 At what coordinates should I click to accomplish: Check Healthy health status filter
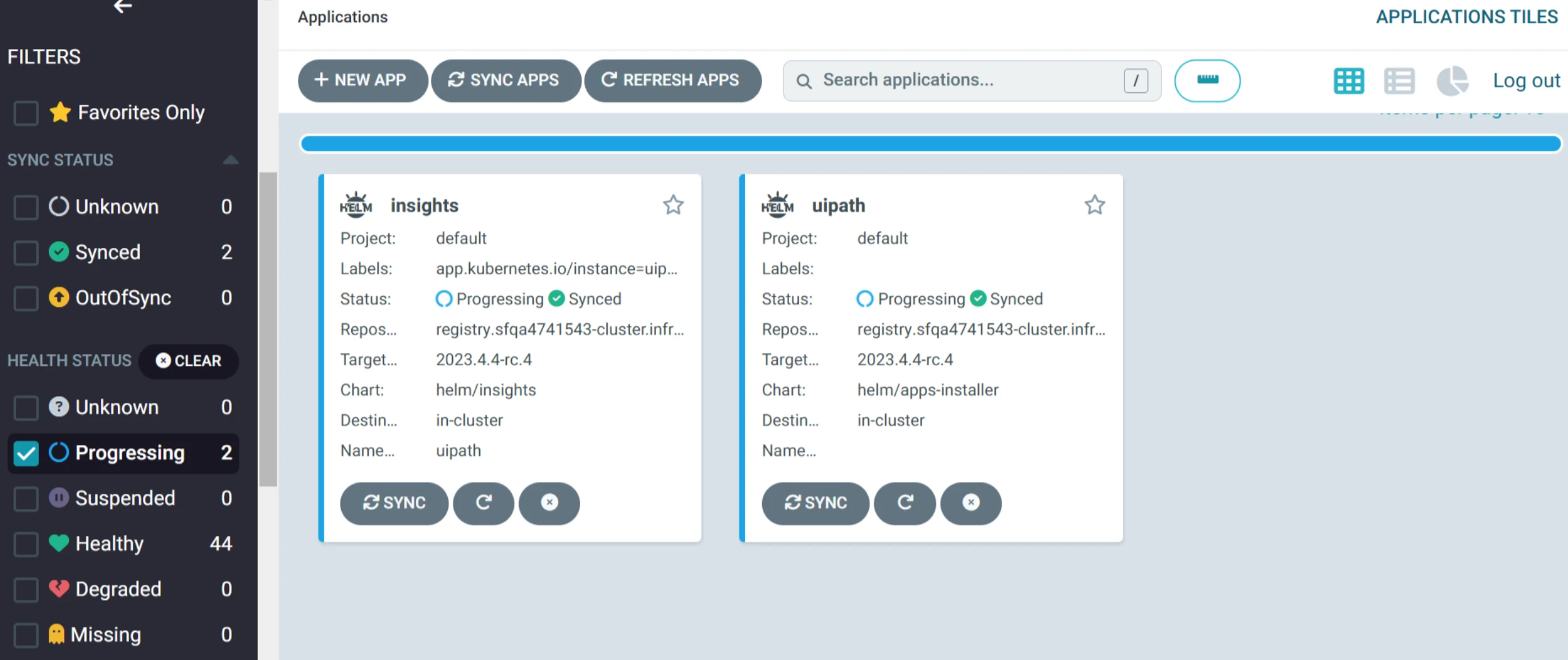pos(26,544)
